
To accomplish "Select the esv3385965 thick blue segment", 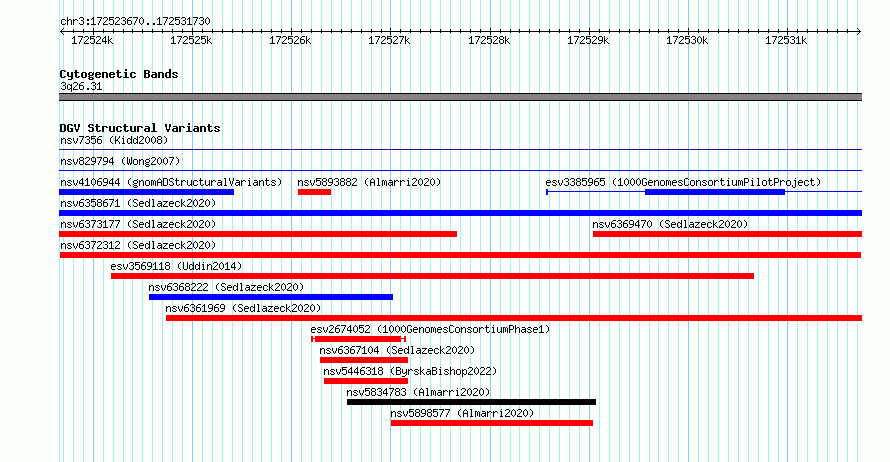I will coord(715,192).
